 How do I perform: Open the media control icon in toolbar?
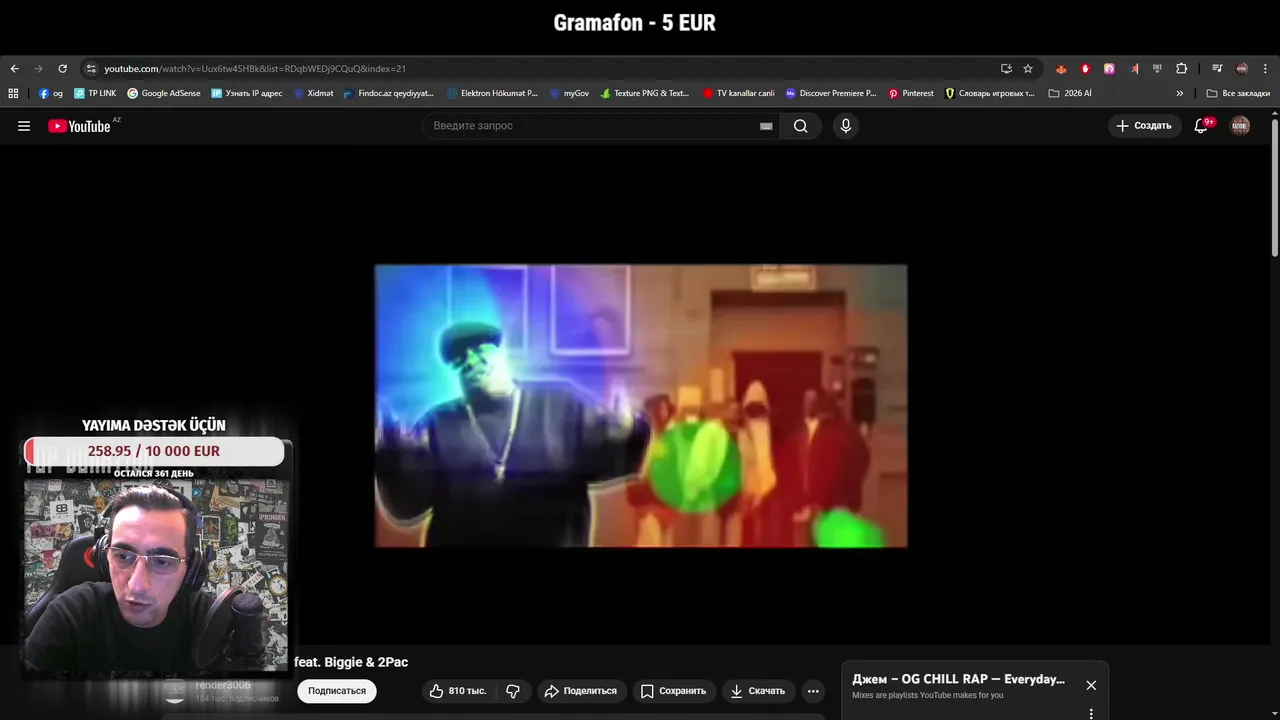point(1217,69)
